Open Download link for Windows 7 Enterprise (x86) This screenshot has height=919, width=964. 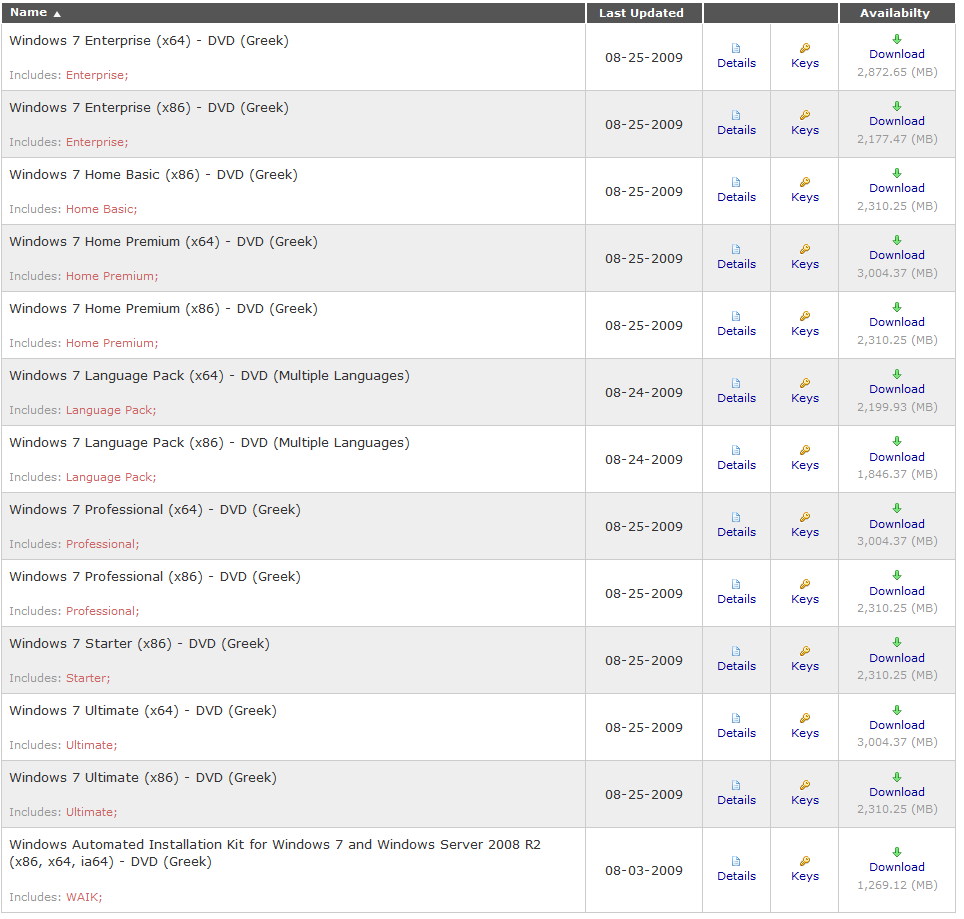pos(896,121)
